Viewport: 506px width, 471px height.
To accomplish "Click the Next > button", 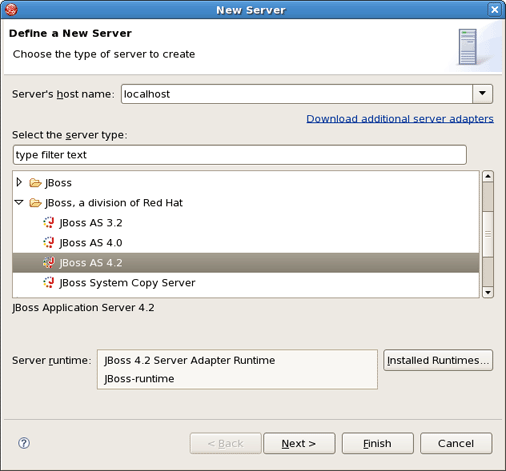I will coord(299,443).
